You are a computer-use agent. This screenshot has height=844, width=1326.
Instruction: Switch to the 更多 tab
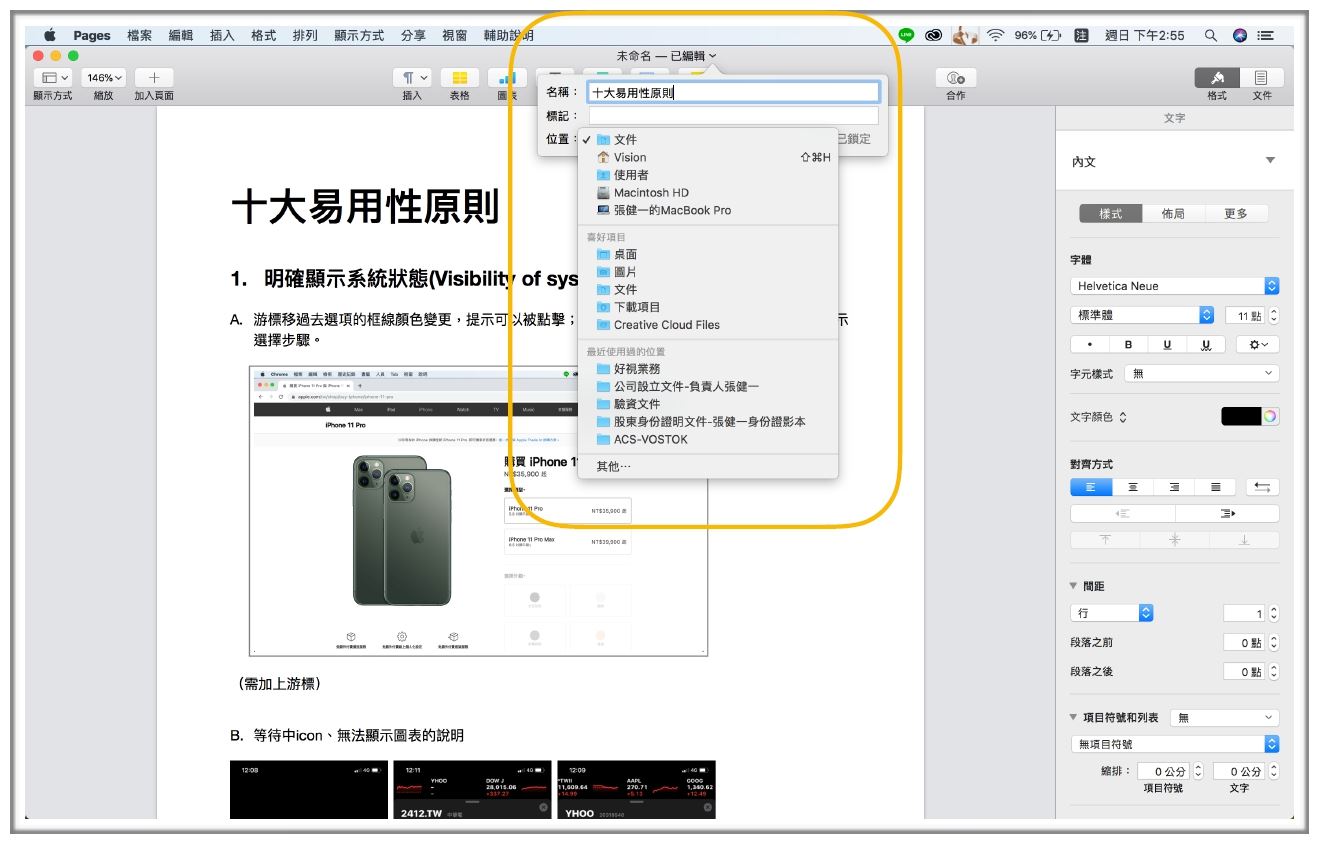coord(1236,214)
